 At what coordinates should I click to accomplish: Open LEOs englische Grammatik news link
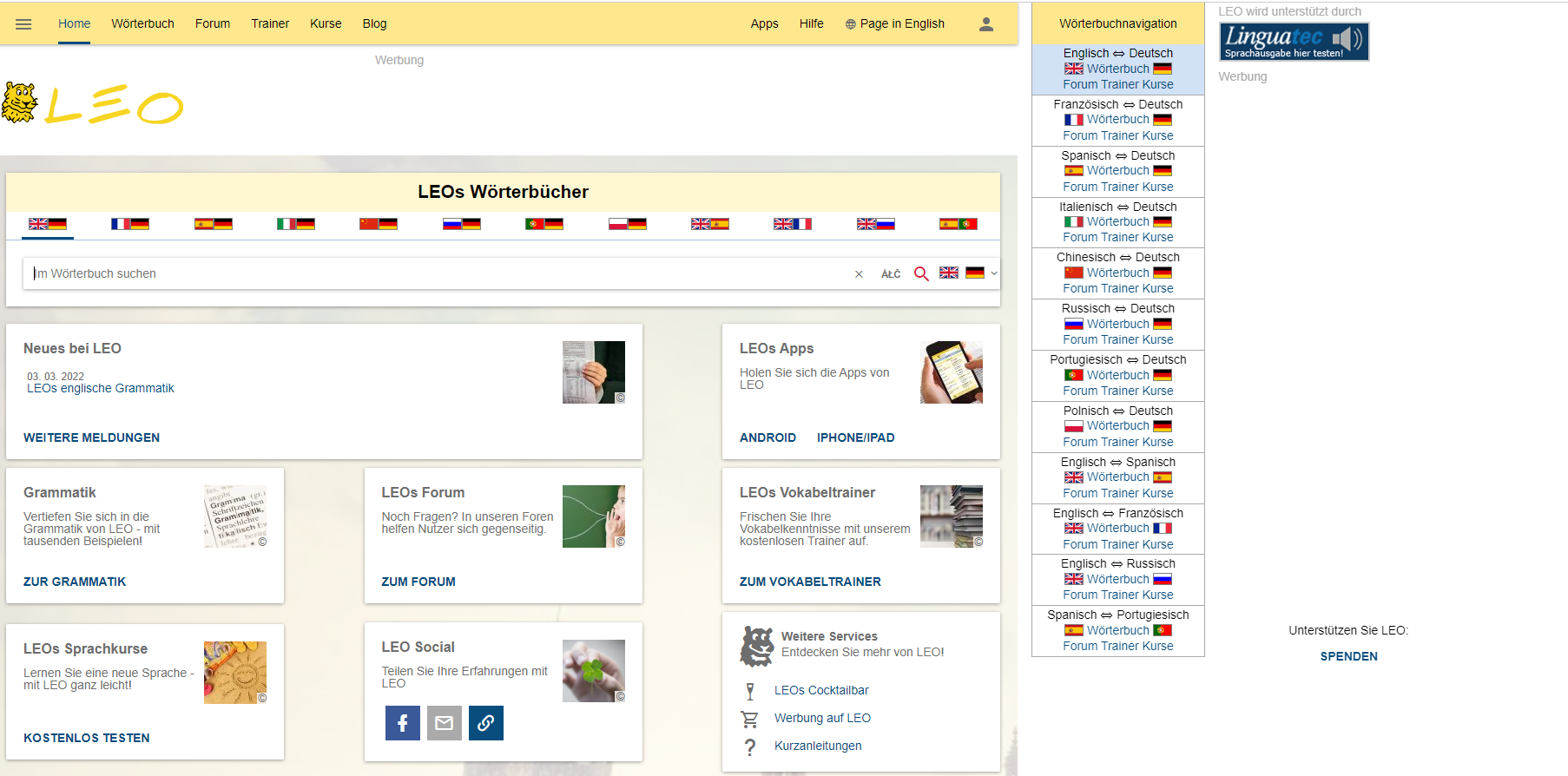tap(101, 389)
